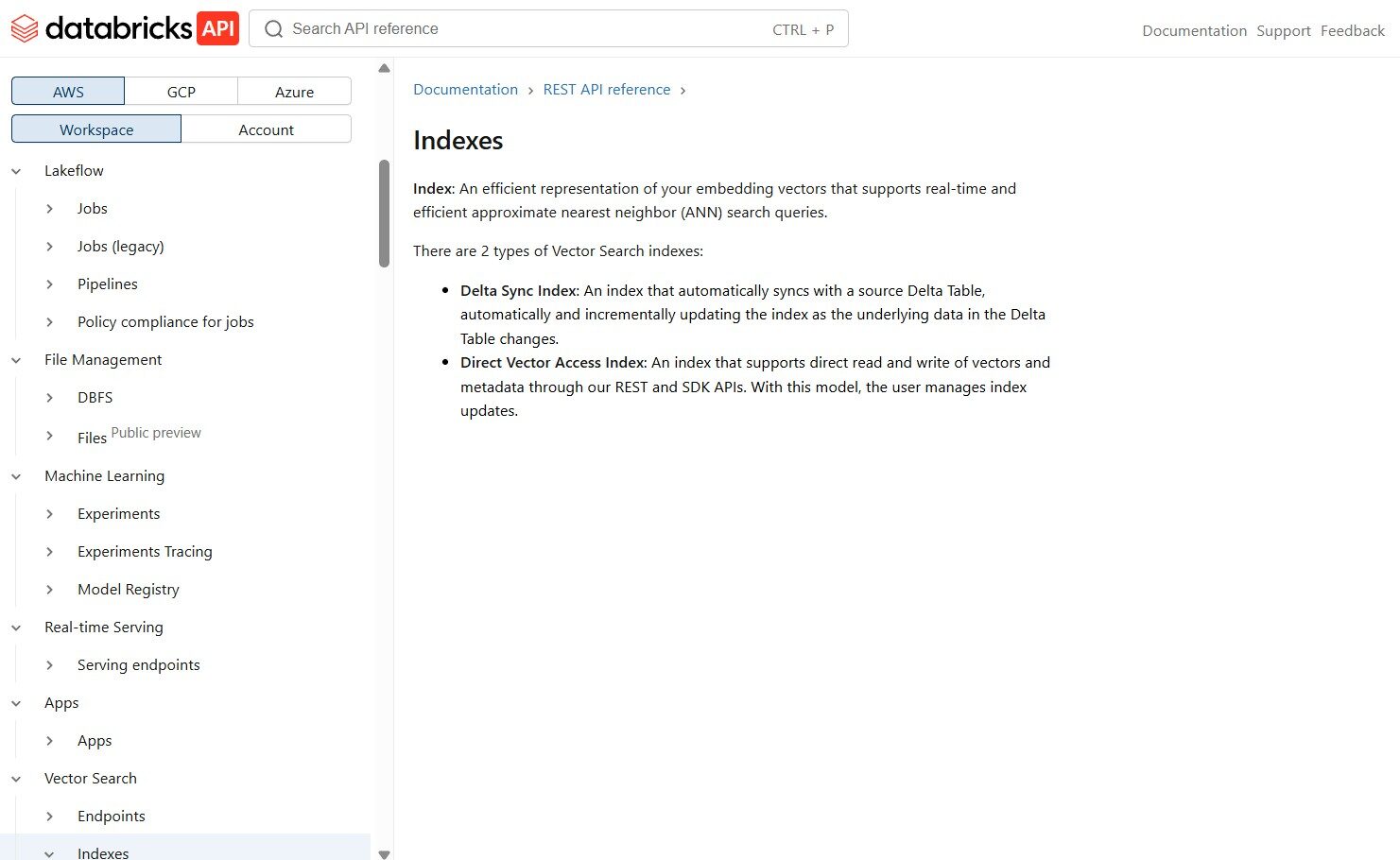The height and width of the screenshot is (860, 1400).
Task: Follow the Documentation breadcrumb link
Action: 465,90
